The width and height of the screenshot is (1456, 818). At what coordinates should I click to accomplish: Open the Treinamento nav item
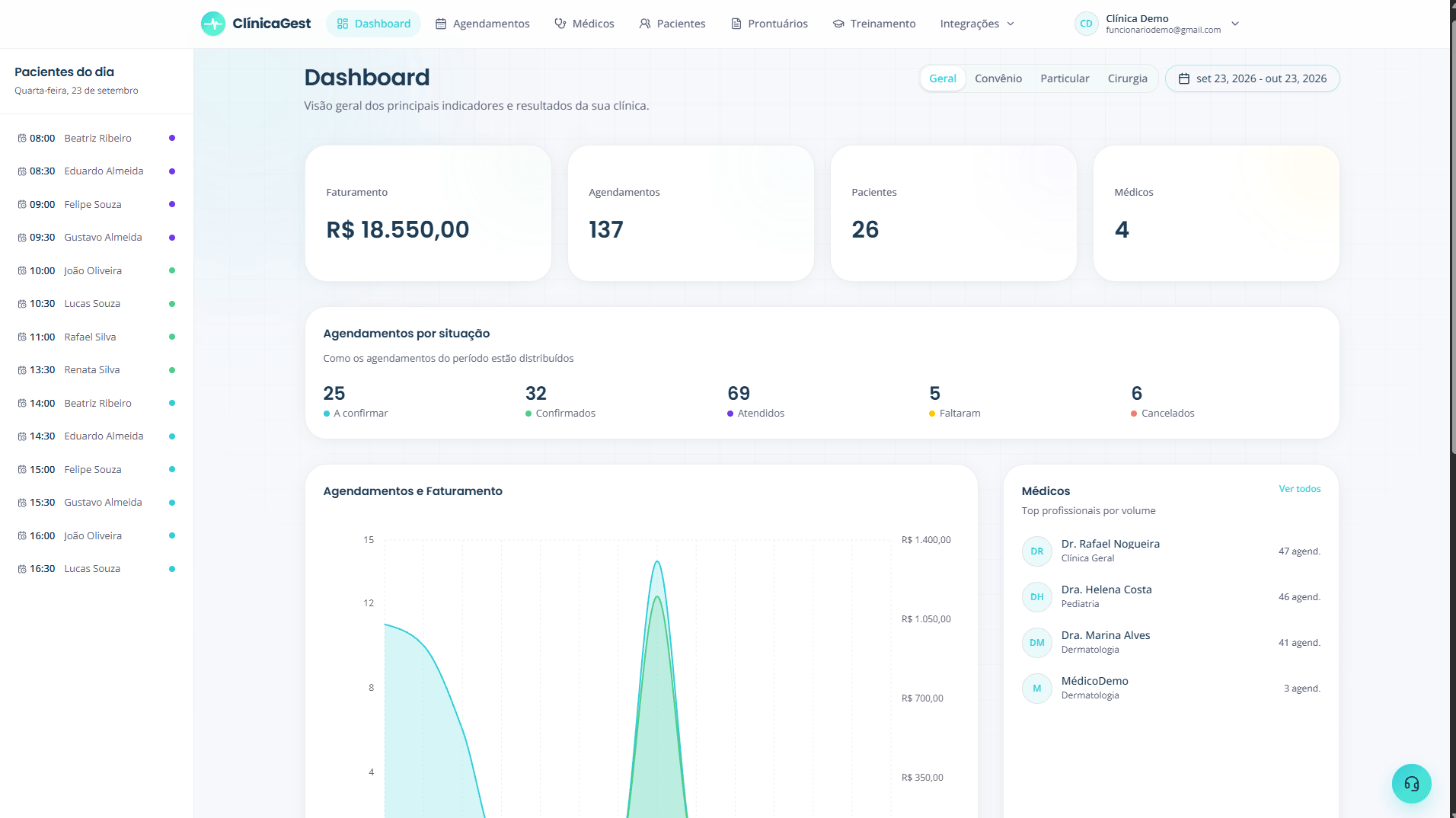click(x=874, y=24)
